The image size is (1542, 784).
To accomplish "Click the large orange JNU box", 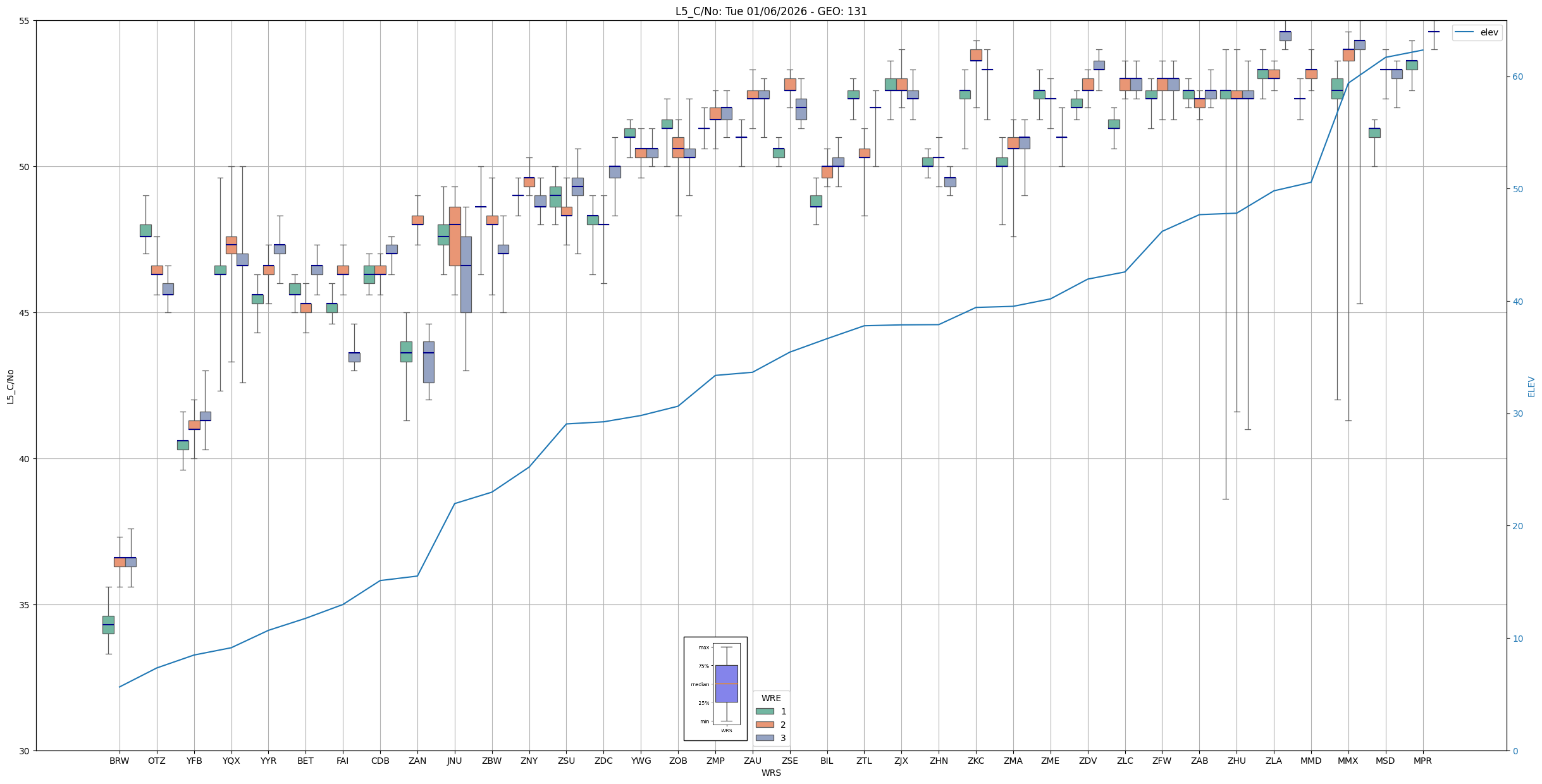I will [455, 243].
